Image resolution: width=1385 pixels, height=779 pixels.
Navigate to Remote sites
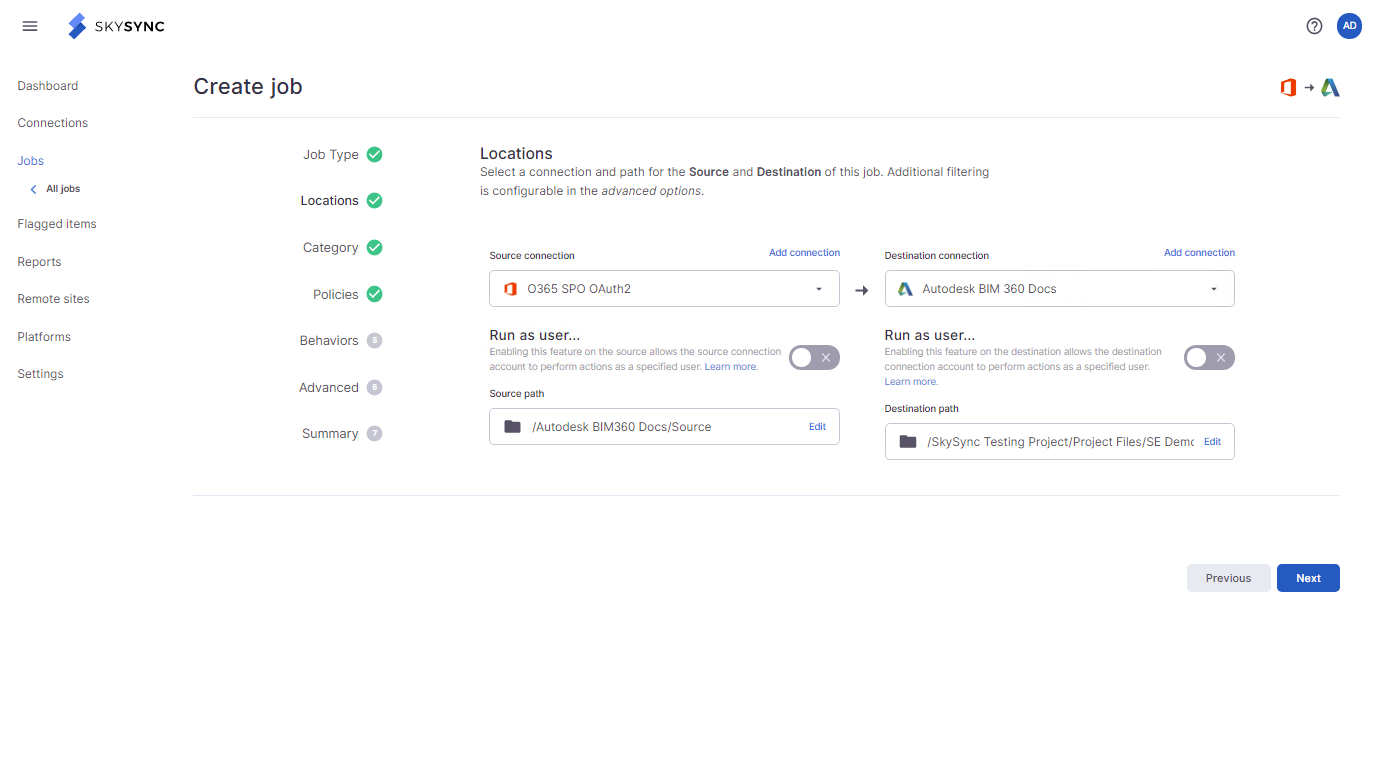[54, 299]
